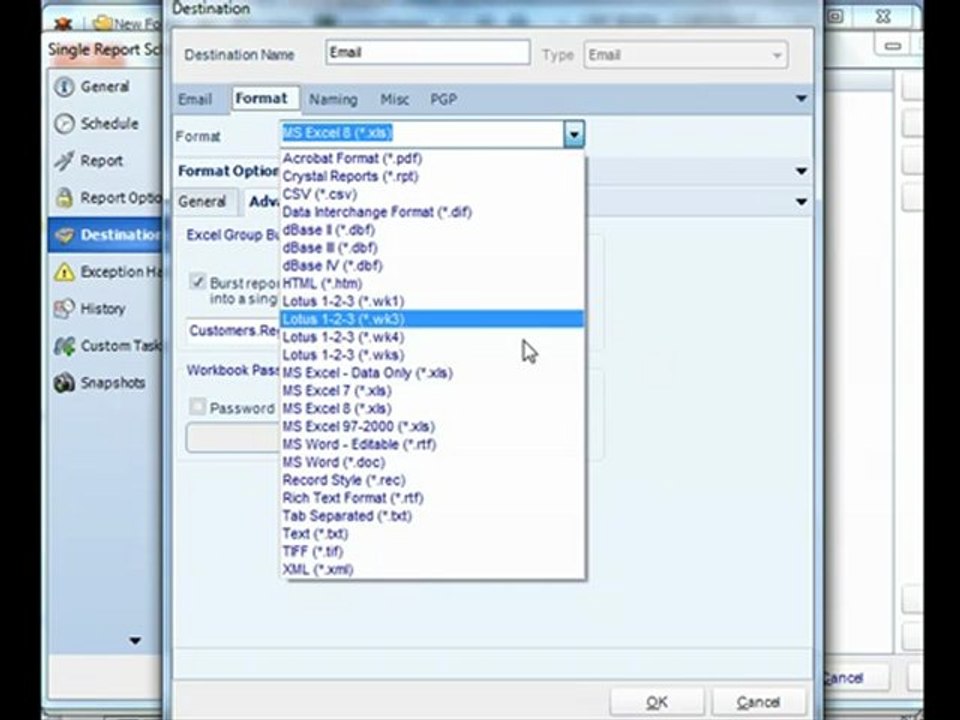Screen dimensions: 960x720
Task: Open Custom Tasks sidebar item
Action: point(104,346)
